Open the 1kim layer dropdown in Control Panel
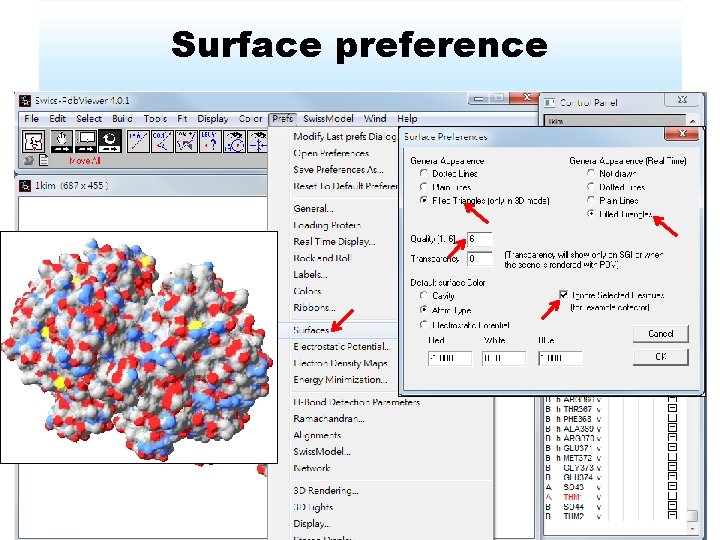Image resolution: width=720 pixels, height=540 pixels. pyautogui.click(x=692, y=121)
